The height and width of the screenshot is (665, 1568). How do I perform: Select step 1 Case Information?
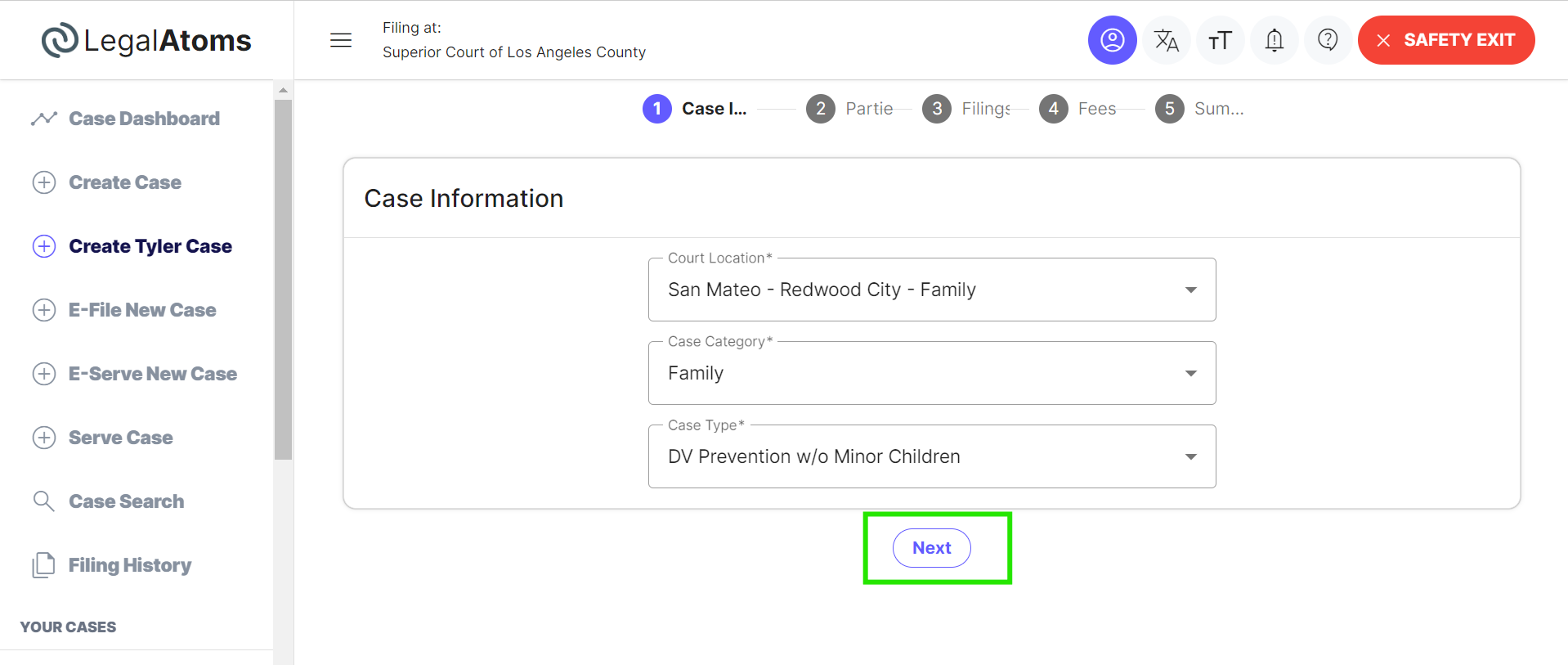(695, 109)
